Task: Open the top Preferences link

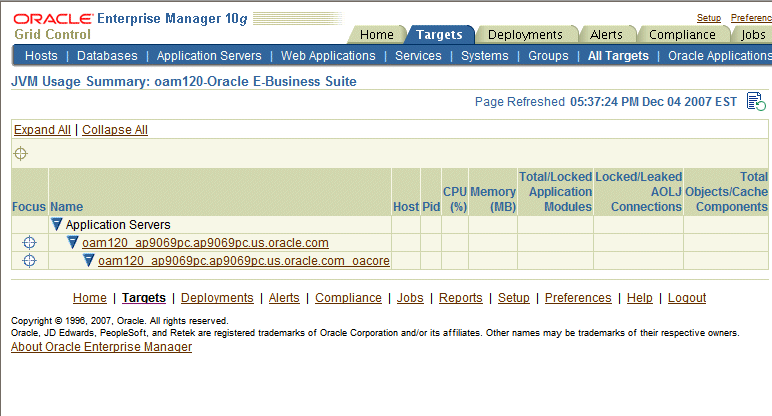Action: pyautogui.click(x=751, y=18)
